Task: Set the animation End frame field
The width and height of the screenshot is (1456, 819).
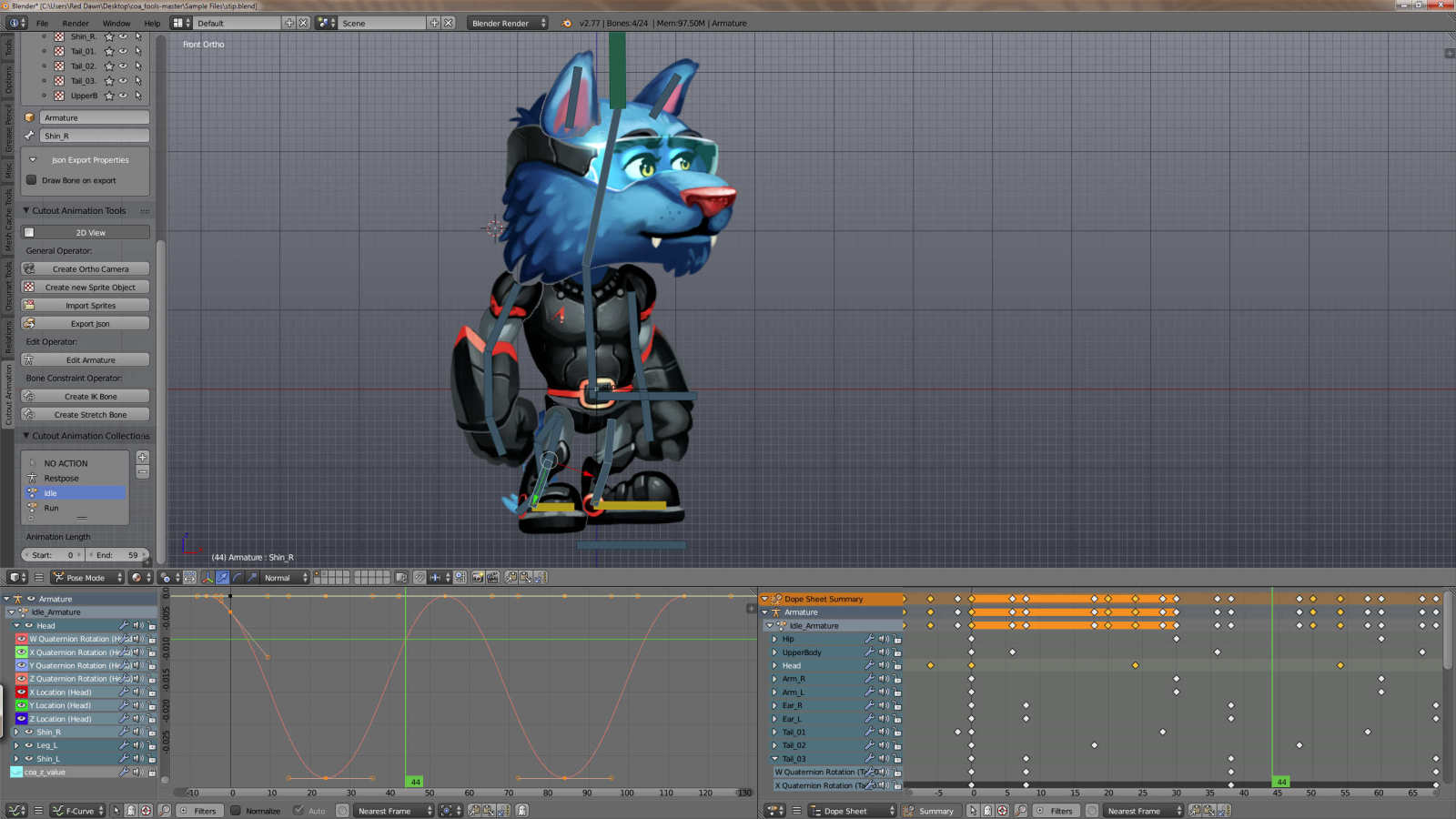Action: 118,554
